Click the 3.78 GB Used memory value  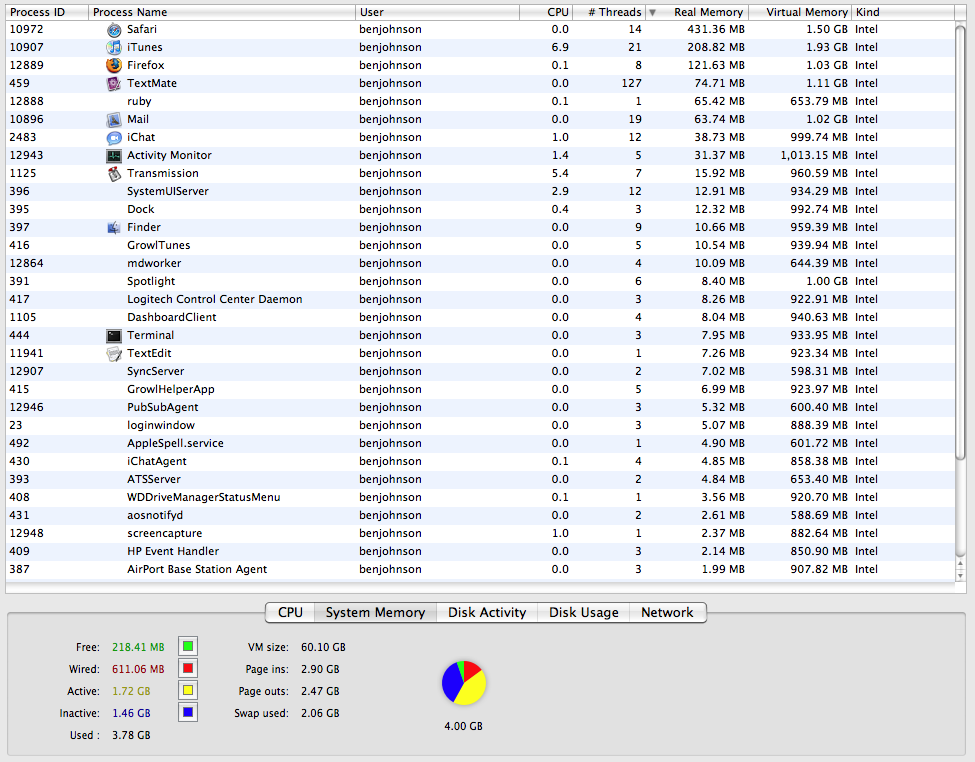(131, 735)
